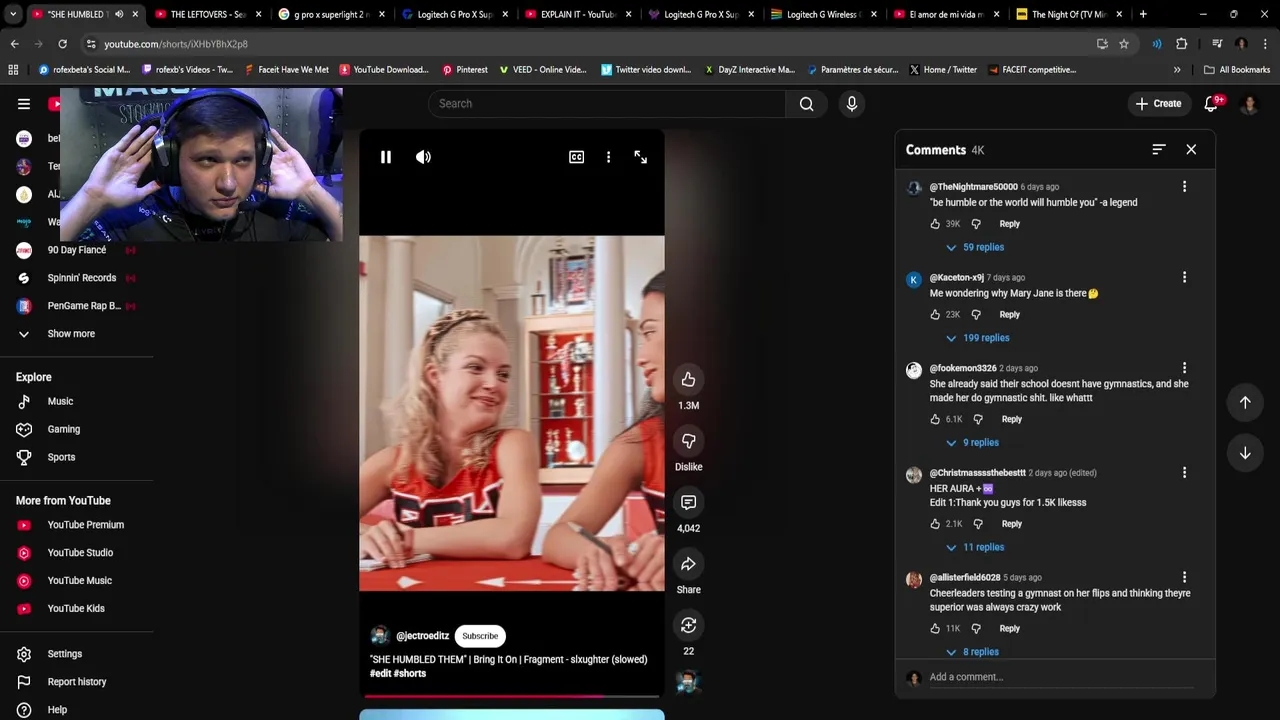Open 90 Day Fiancé subscription

(x=76, y=250)
